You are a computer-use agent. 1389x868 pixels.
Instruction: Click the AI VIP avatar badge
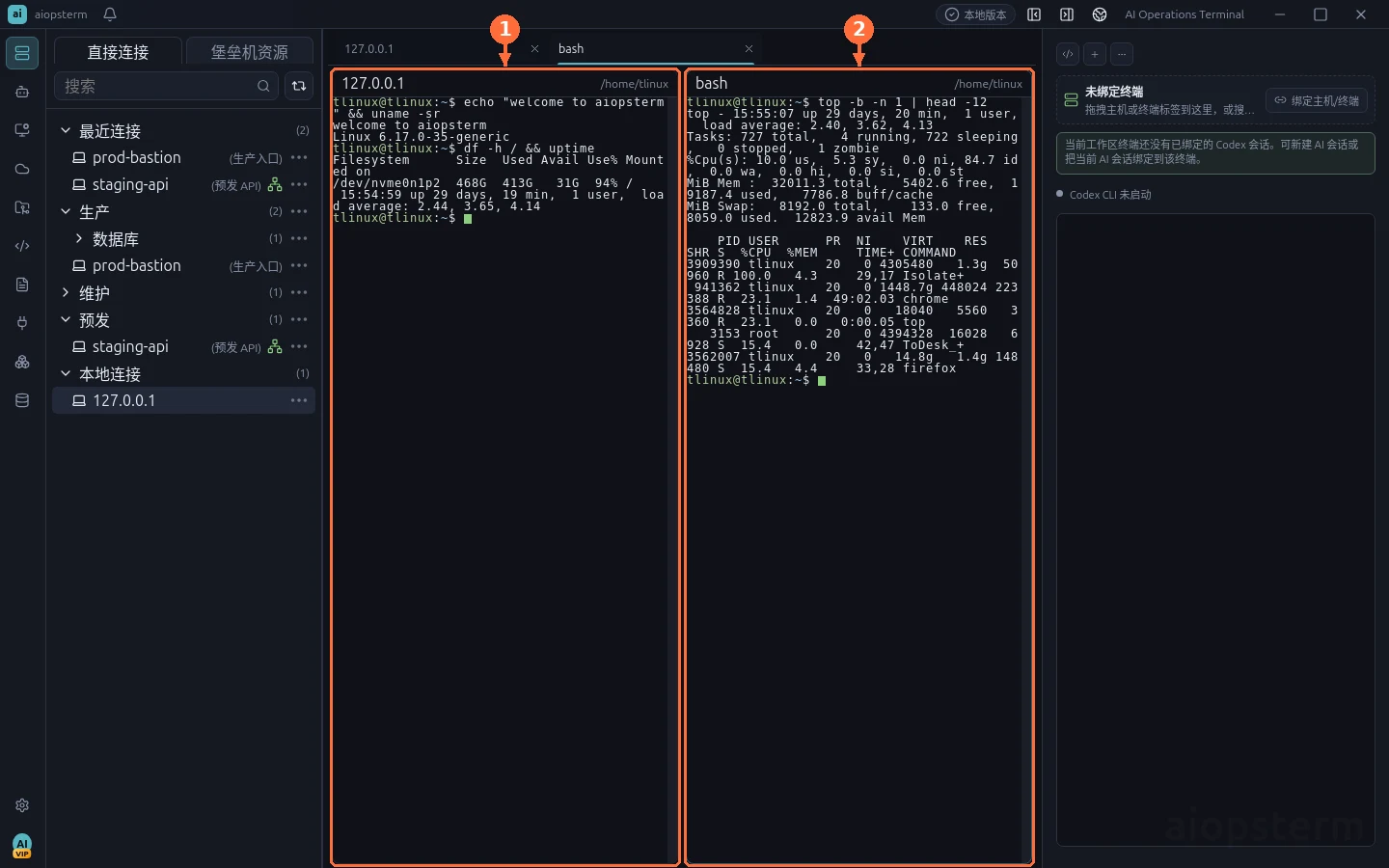[x=22, y=846]
